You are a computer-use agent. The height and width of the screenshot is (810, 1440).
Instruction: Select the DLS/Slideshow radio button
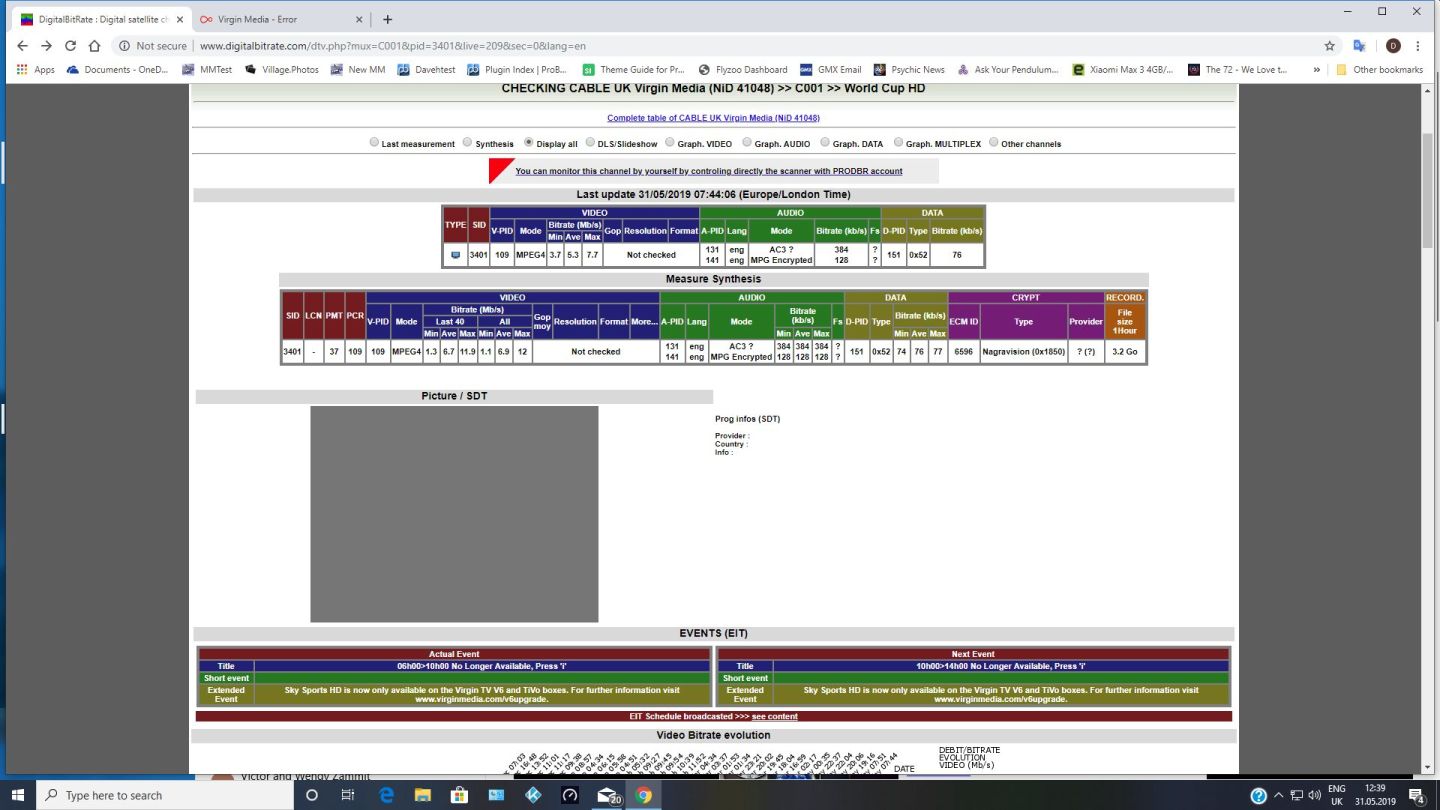click(590, 143)
